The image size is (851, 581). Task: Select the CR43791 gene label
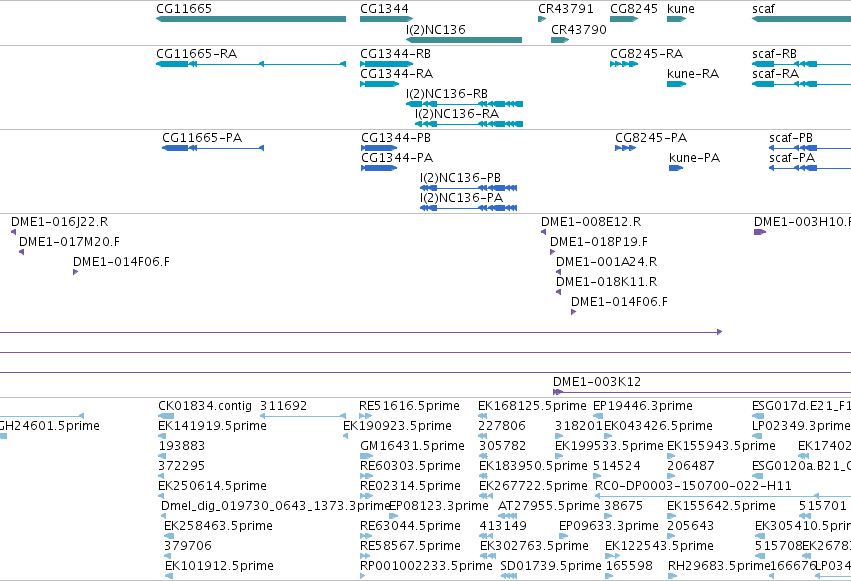click(566, 9)
